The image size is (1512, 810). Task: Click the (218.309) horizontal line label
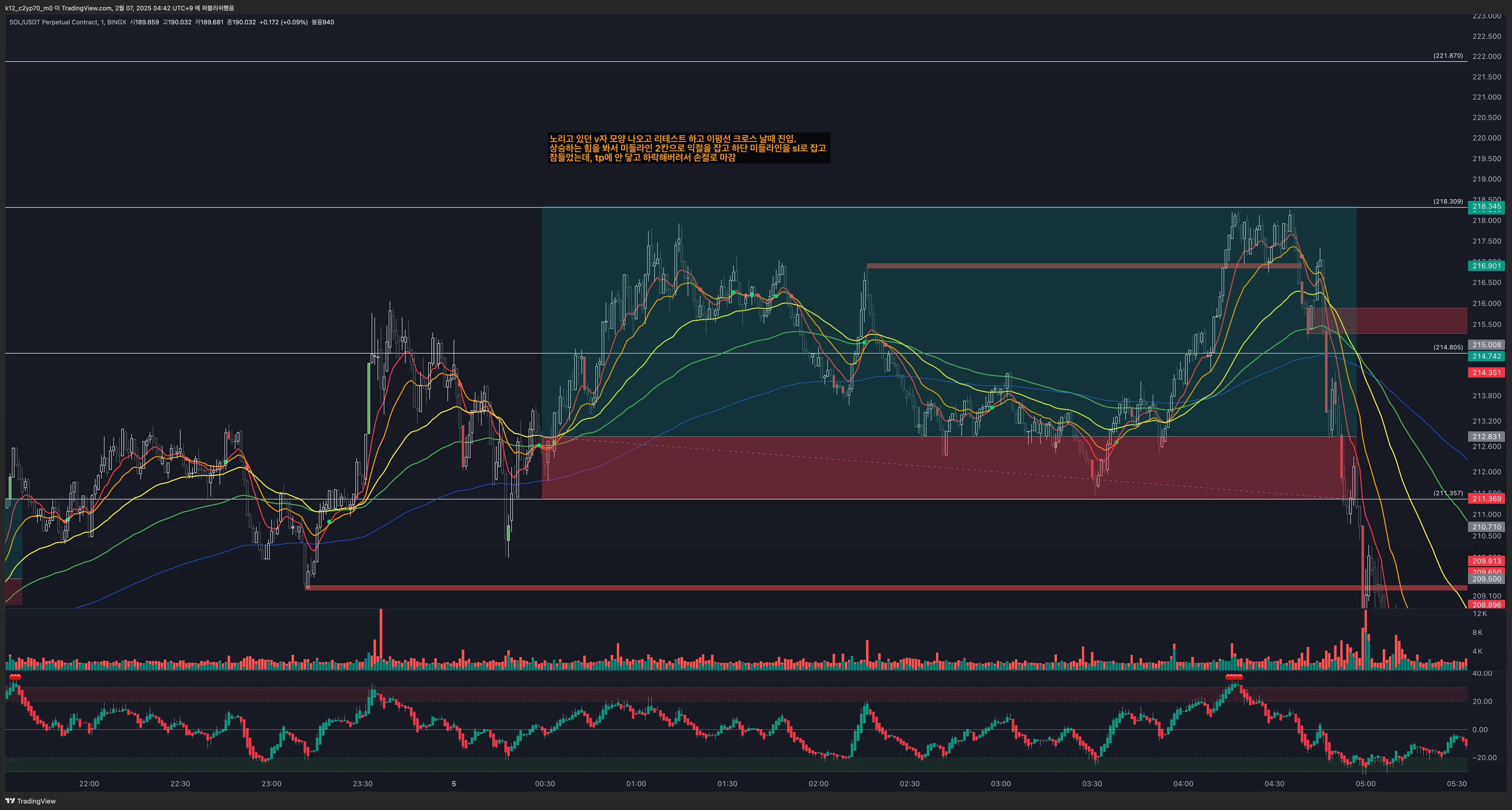(1448, 201)
